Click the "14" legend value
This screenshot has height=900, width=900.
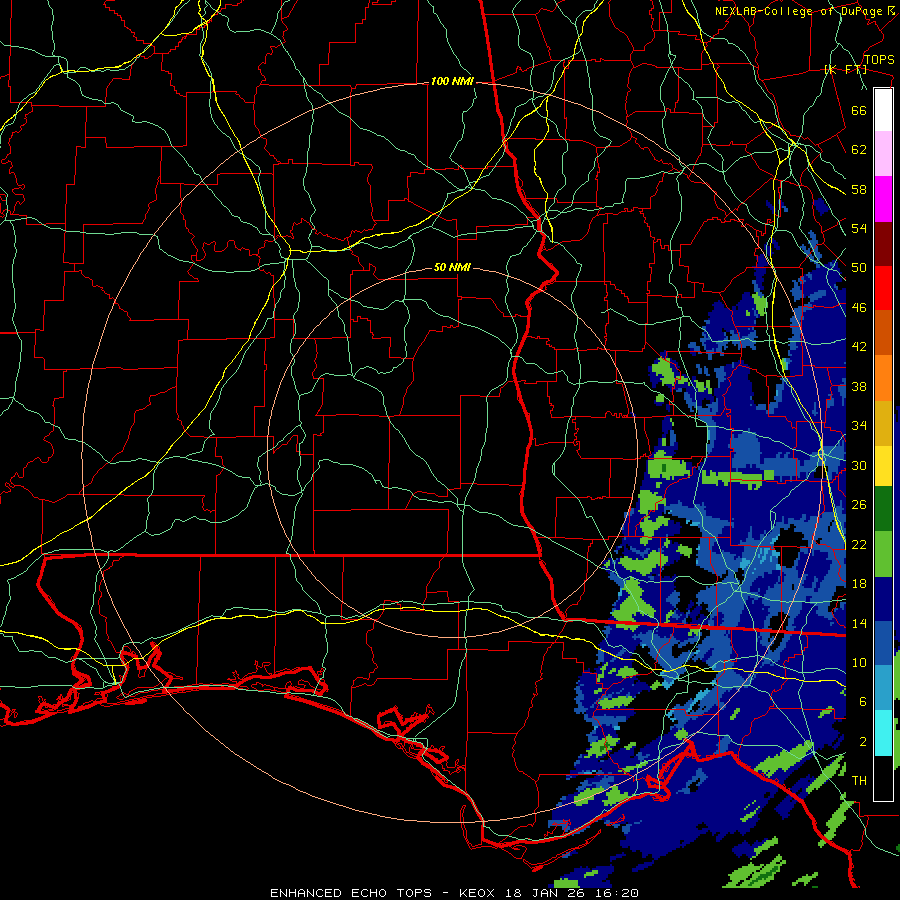pos(859,623)
